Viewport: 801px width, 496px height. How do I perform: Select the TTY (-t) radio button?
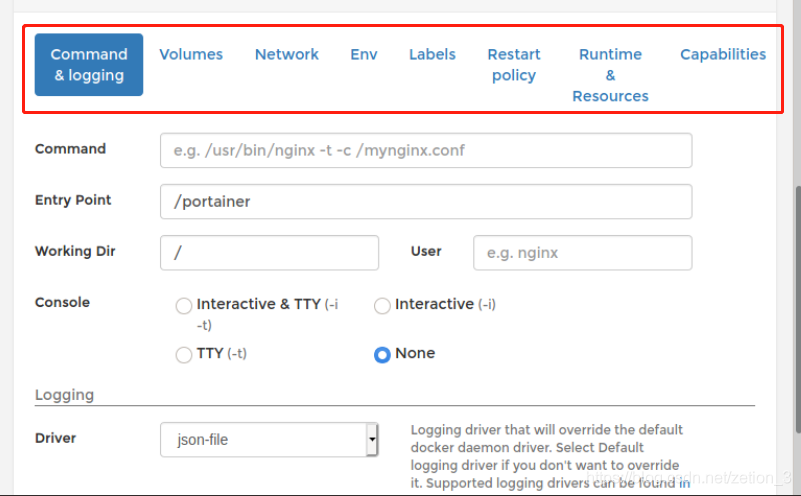pyautogui.click(x=184, y=354)
